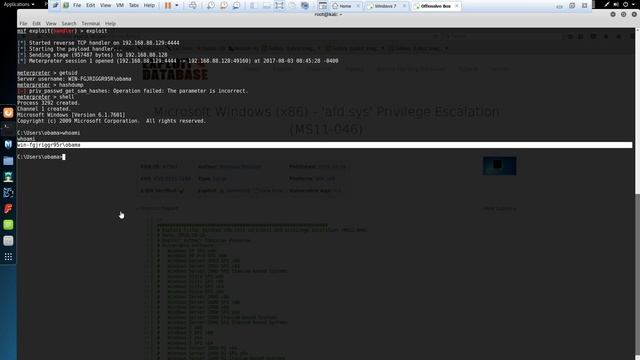Enter VMware full screen mode
640x360 pixels.
(279, 6)
